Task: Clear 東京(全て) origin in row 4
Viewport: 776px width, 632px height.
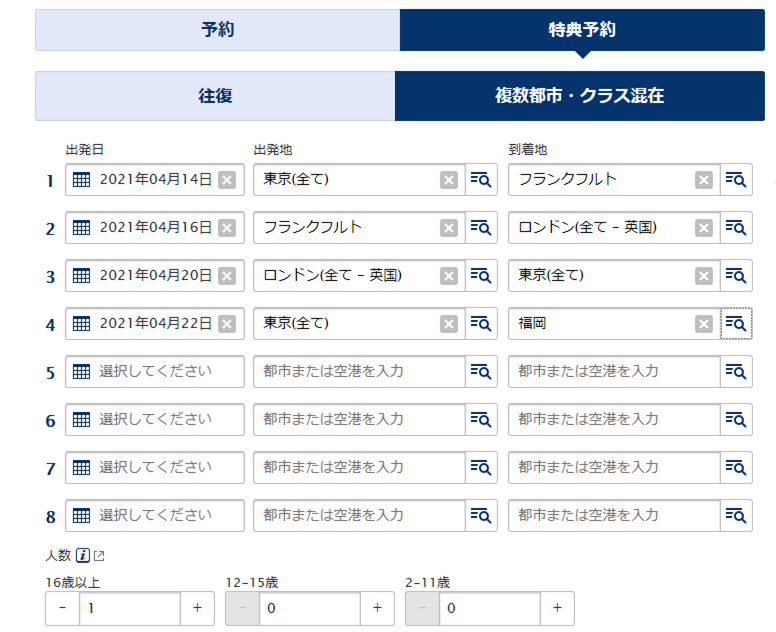Action: tap(449, 324)
